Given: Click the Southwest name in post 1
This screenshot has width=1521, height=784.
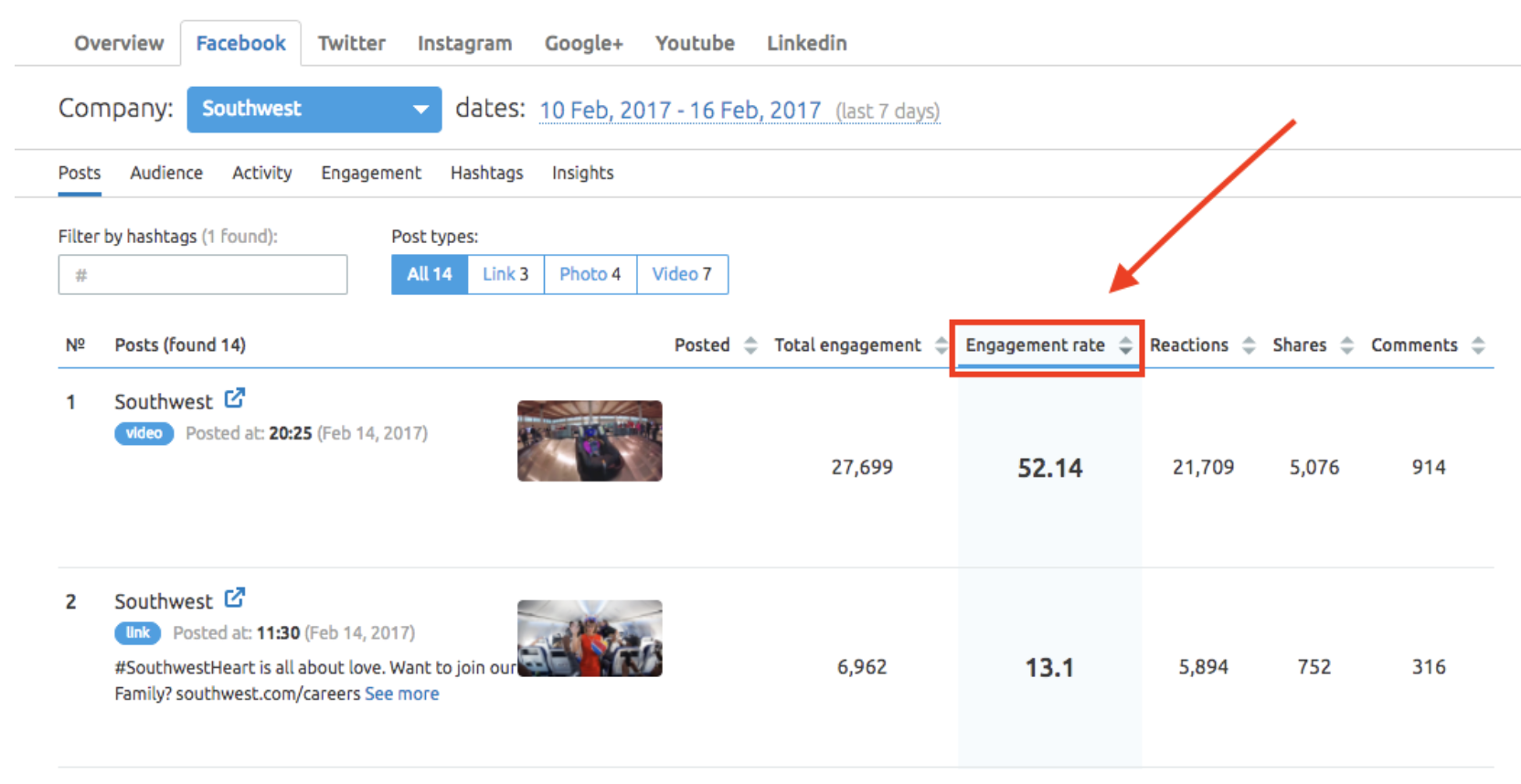Looking at the screenshot, I should tap(163, 402).
